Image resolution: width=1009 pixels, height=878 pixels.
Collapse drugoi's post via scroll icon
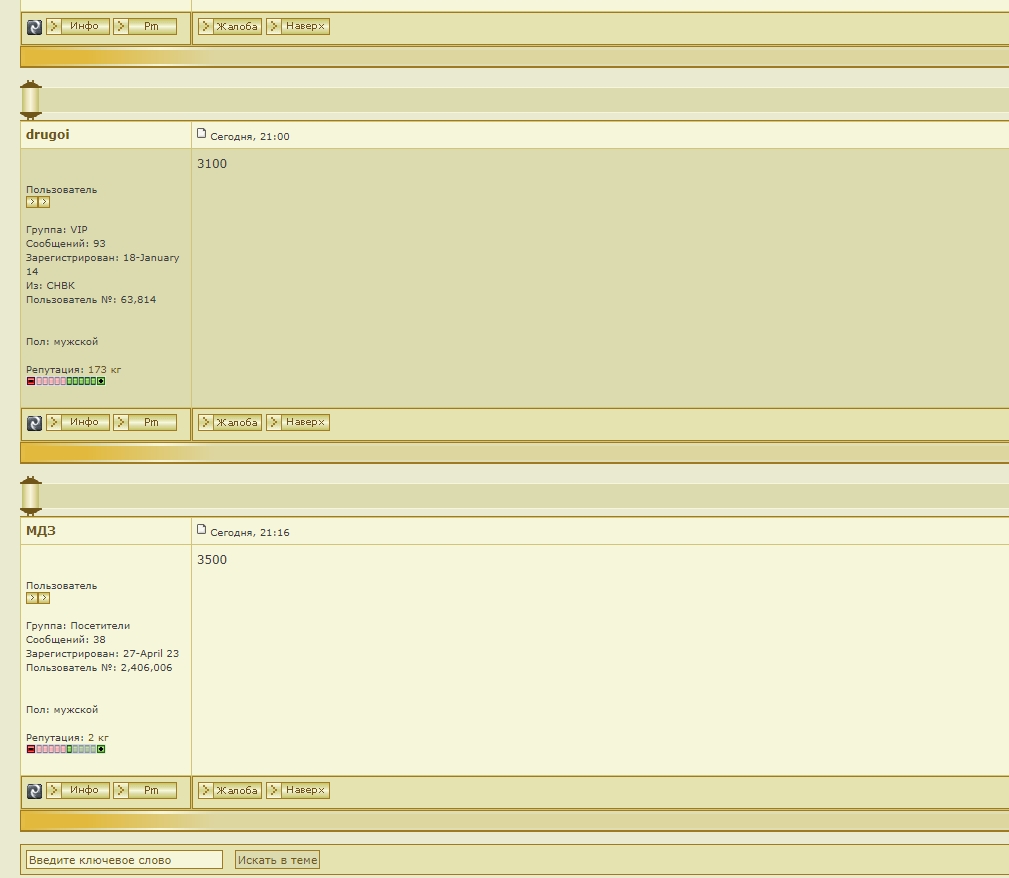(31, 100)
